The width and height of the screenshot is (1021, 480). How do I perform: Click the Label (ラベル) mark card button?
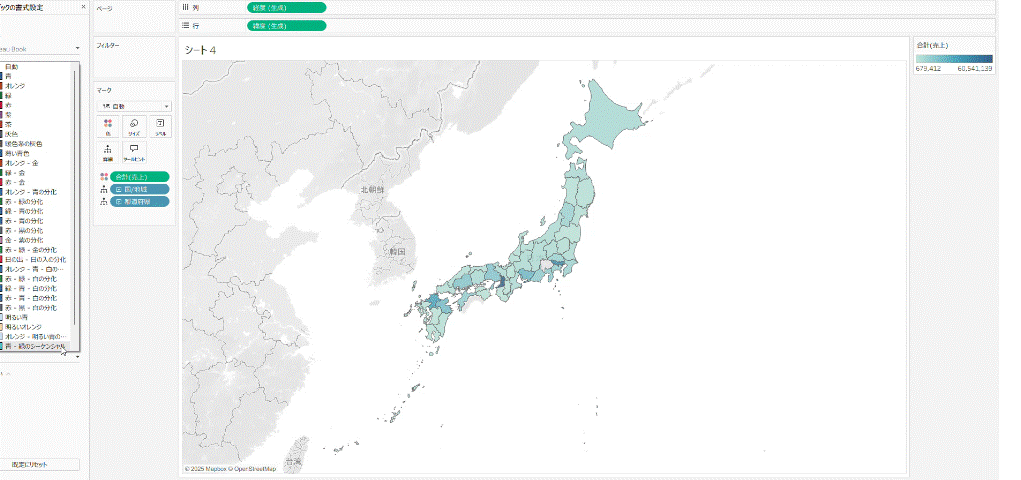159,126
